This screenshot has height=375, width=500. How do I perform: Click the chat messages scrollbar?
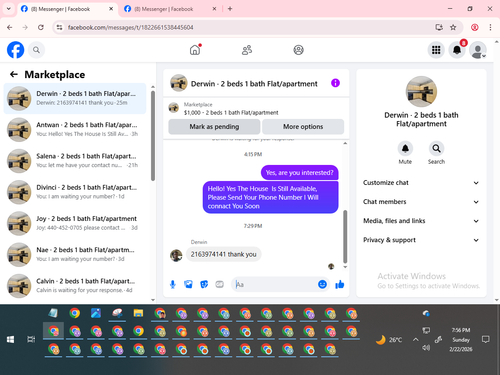pyautogui.click(x=345, y=237)
